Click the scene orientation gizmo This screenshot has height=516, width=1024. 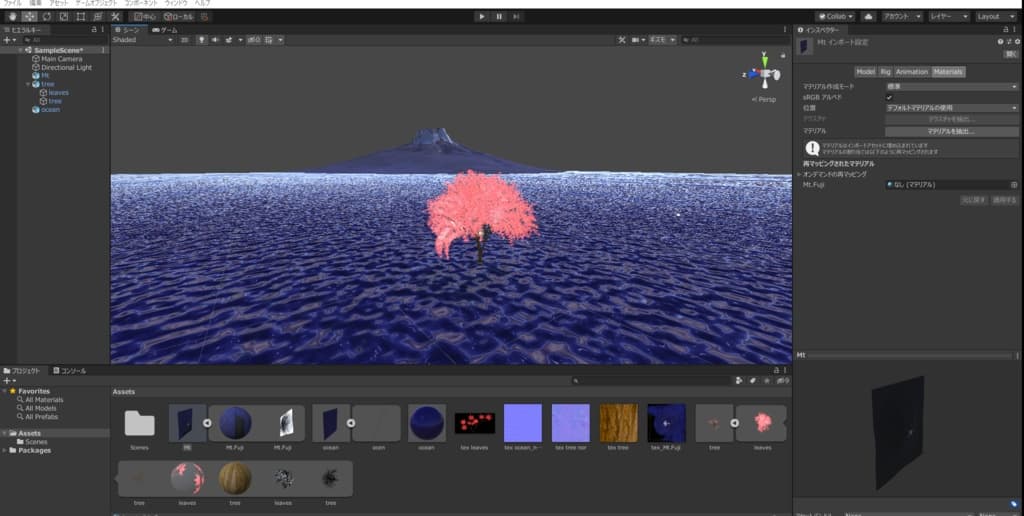coord(764,74)
